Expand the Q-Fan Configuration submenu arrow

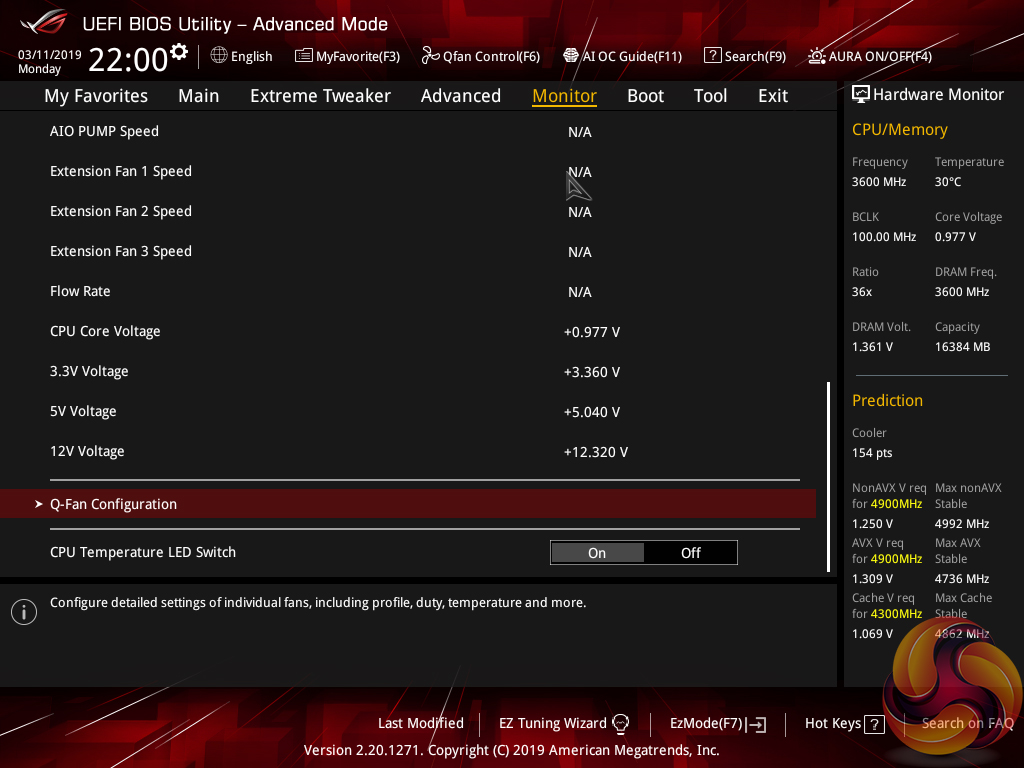point(39,504)
